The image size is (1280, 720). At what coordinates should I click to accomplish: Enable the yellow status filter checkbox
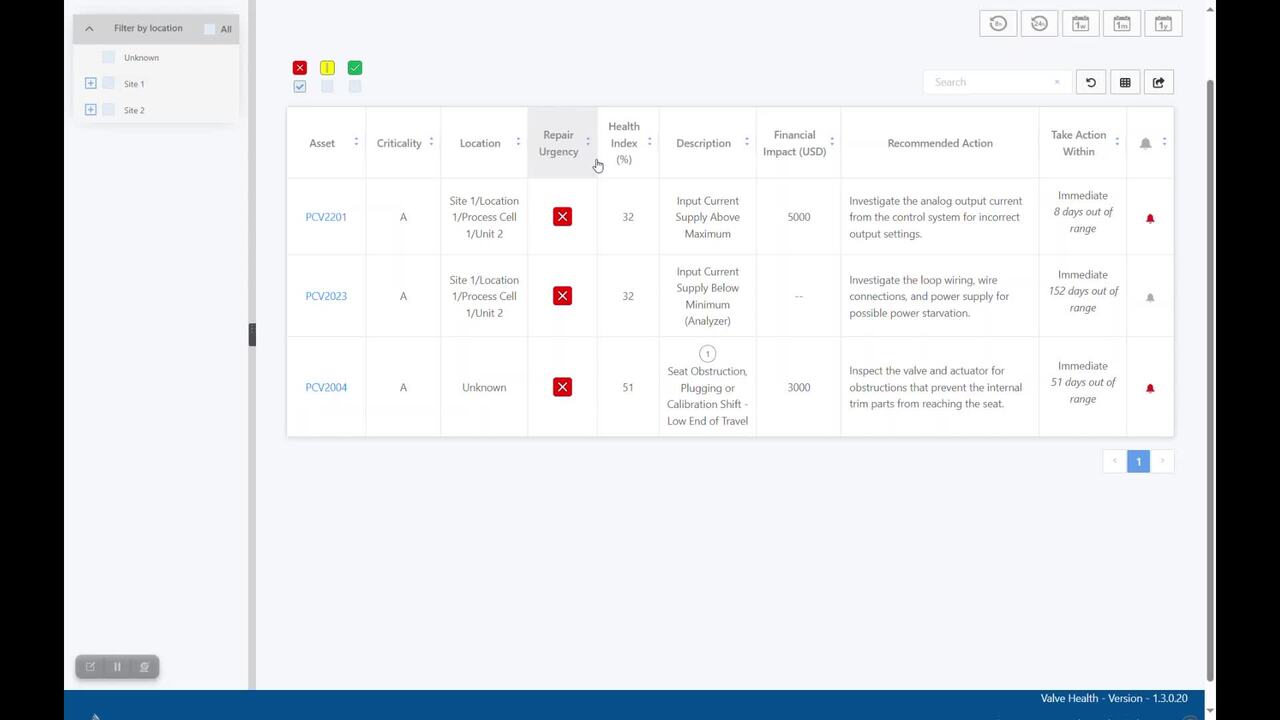point(327,86)
